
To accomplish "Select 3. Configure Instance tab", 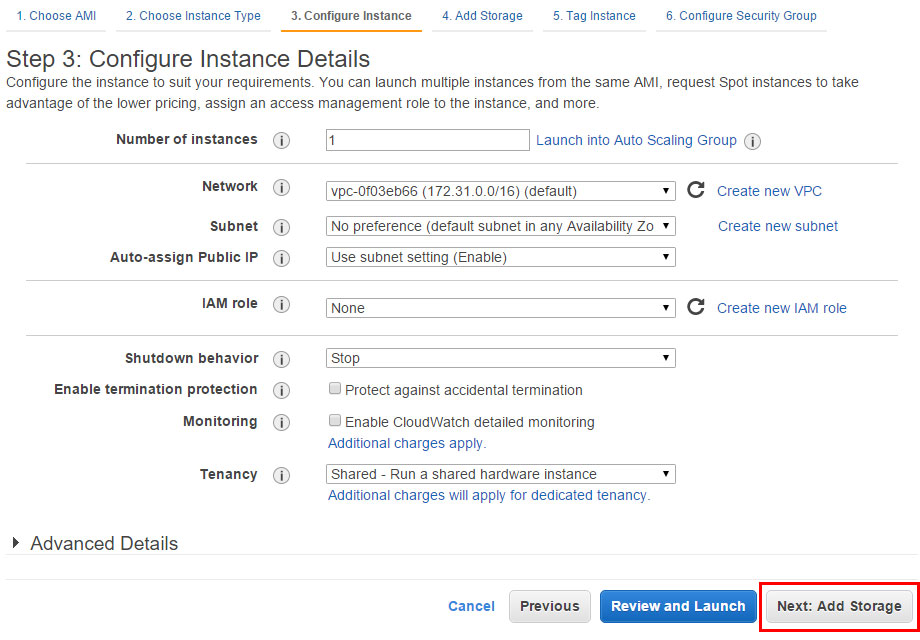I will coord(351,16).
